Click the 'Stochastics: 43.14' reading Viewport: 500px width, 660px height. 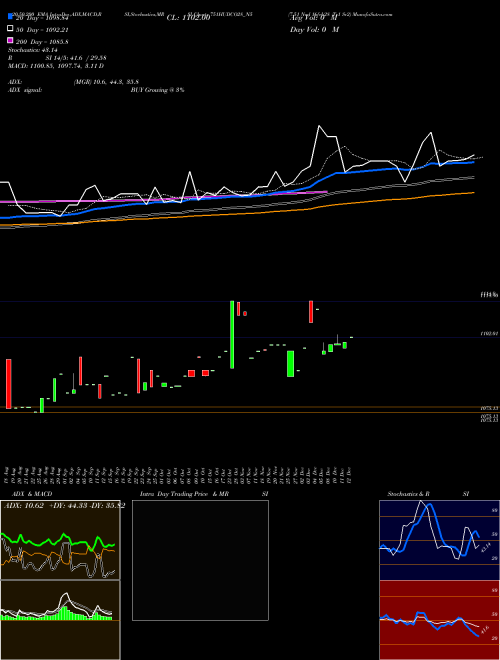tap(32, 50)
